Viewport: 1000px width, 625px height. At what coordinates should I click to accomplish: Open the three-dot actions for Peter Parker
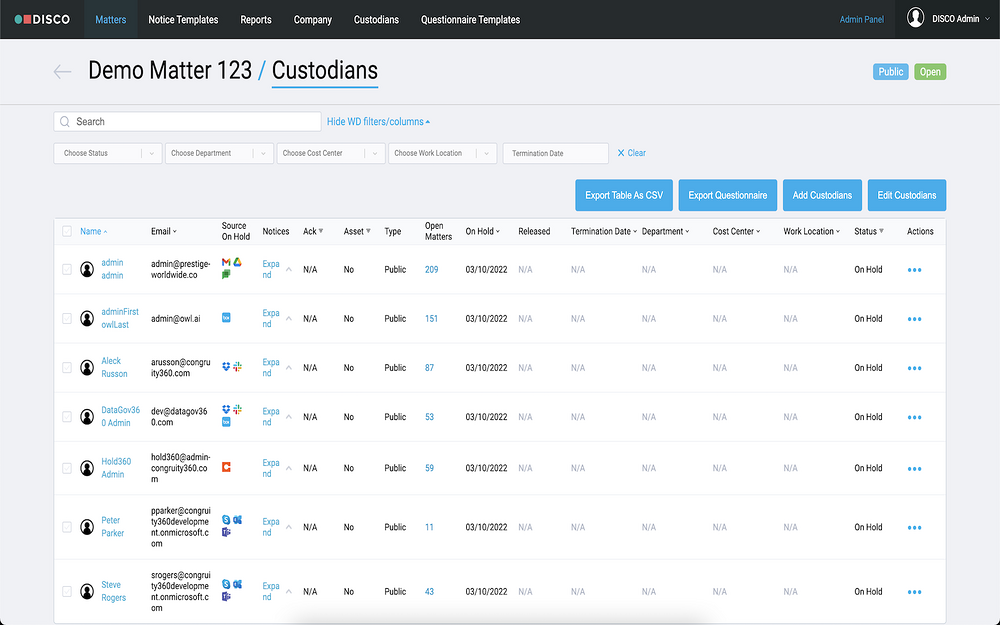coord(914,527)
